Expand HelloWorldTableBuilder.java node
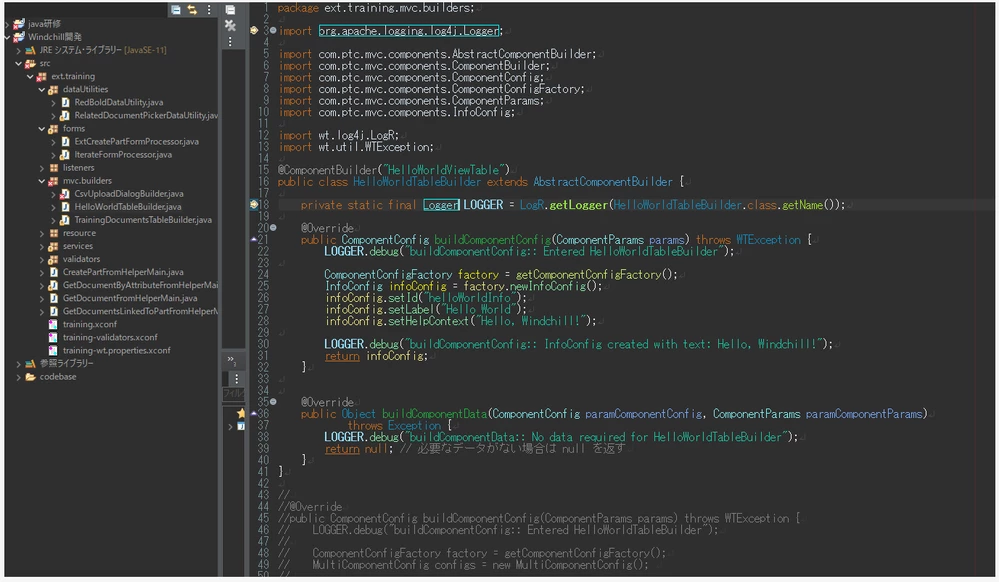The height and width of the screenshot is (582, 999). [54, 207]
